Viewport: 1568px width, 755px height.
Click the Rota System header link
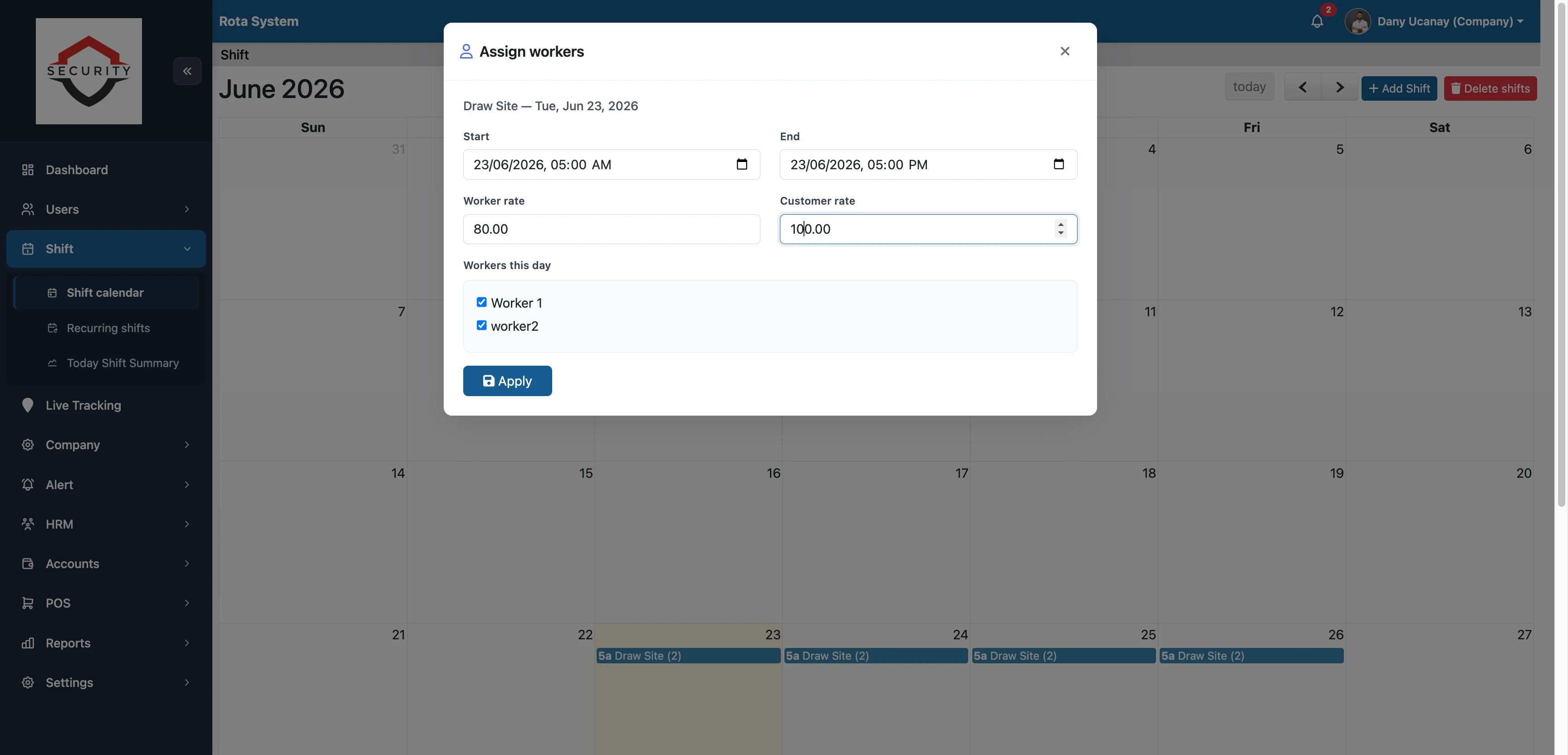tap(259, 21)
